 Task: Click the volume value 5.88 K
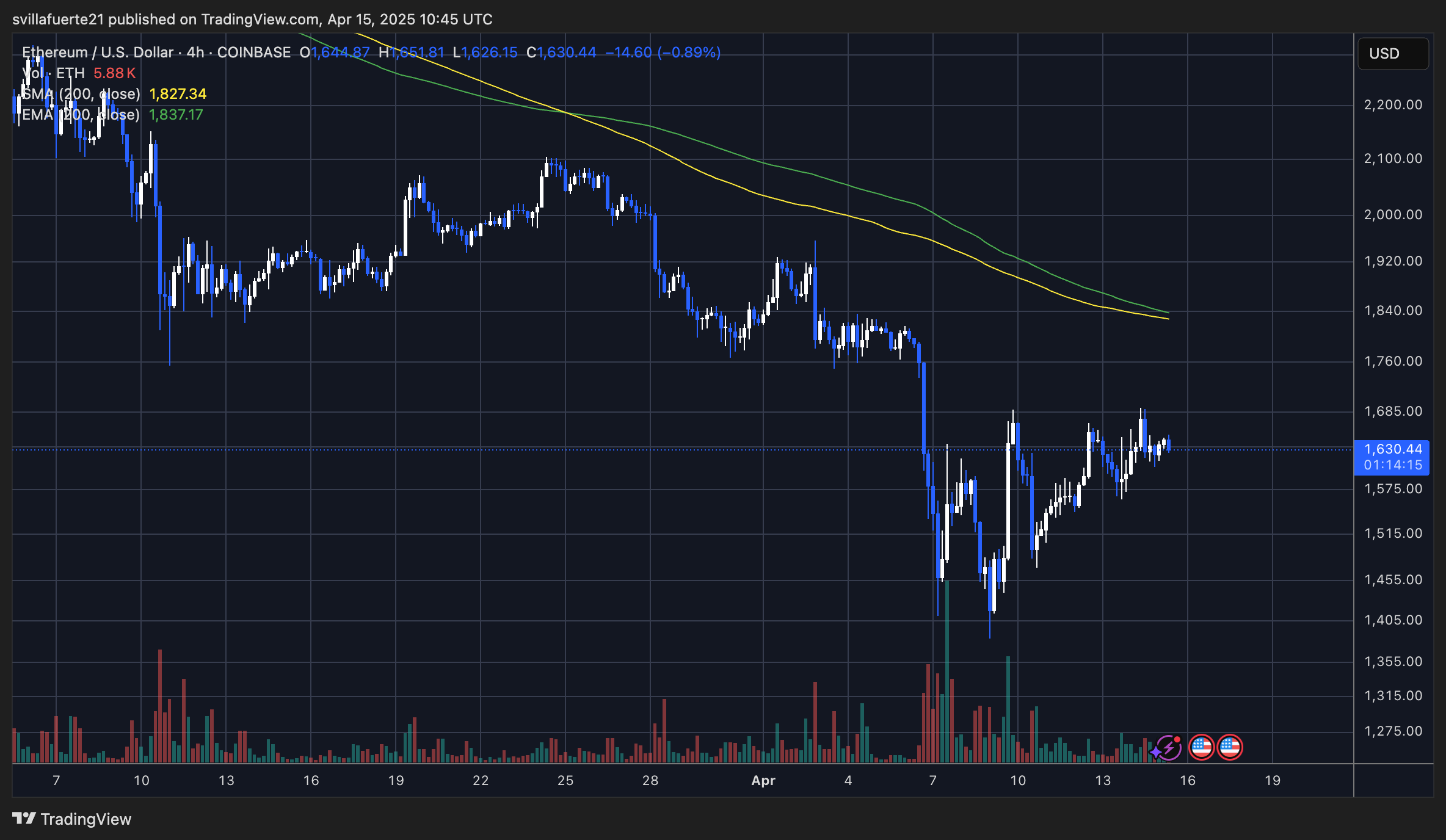[x=114, y=73]
